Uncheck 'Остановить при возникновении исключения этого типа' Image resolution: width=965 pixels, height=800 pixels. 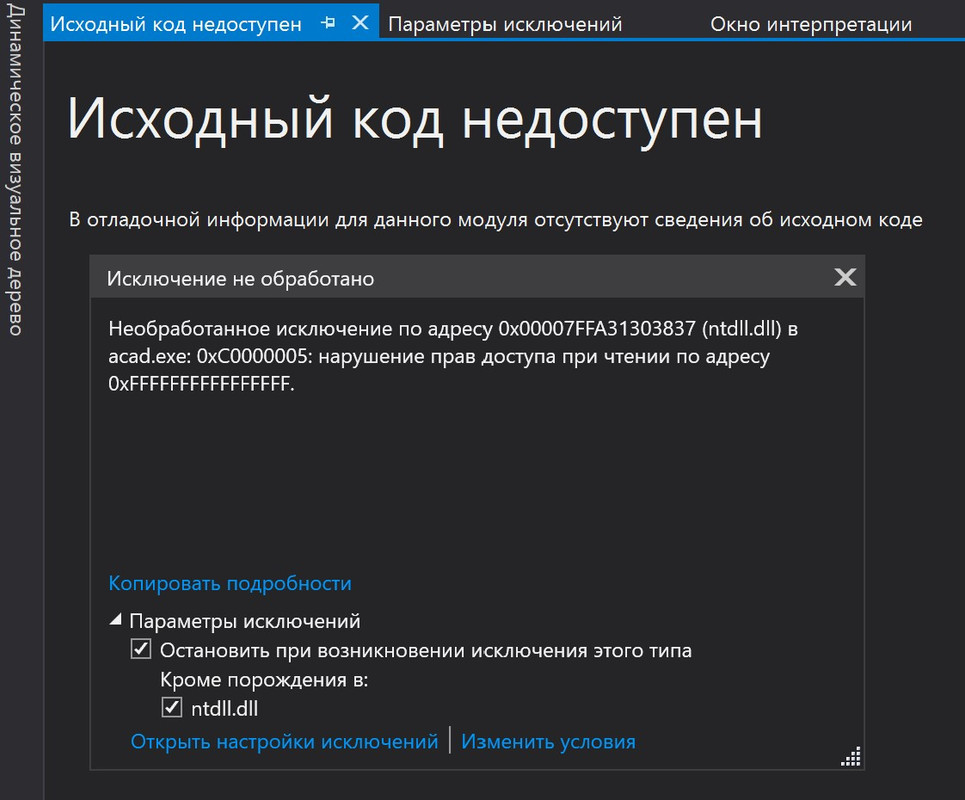141,649
